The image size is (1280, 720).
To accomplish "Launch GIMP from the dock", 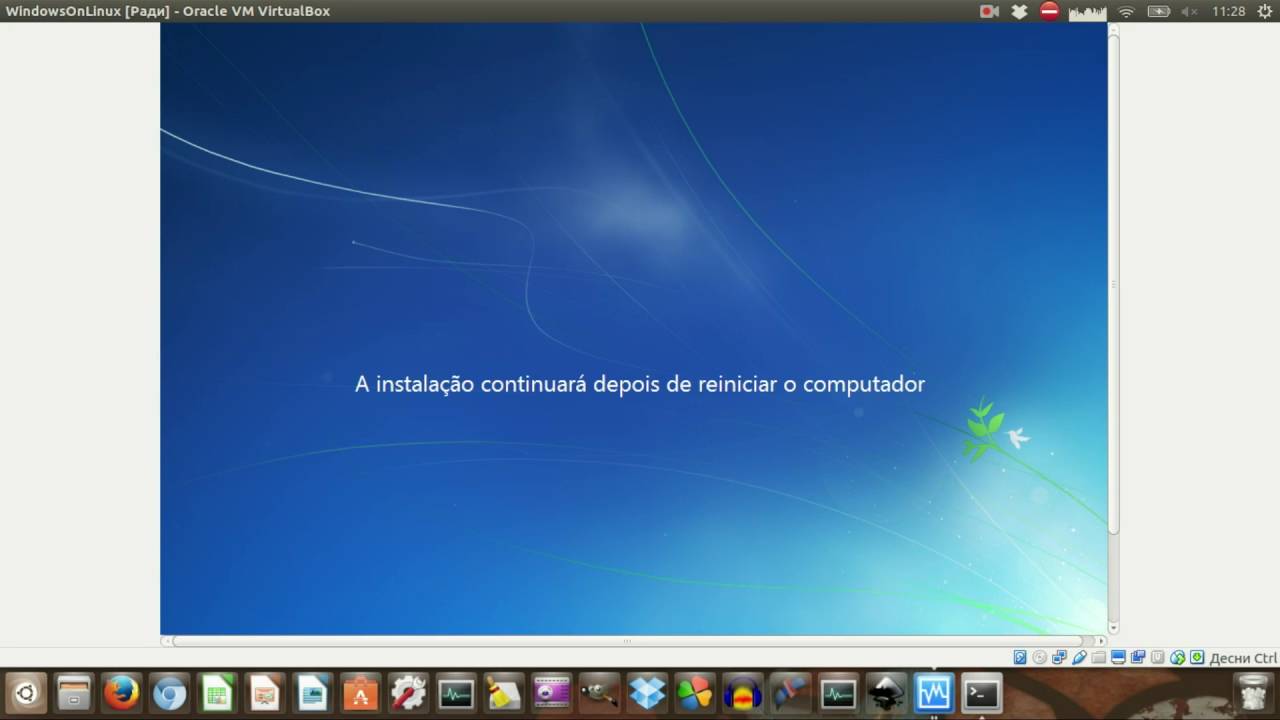I will tap(599, 692).
